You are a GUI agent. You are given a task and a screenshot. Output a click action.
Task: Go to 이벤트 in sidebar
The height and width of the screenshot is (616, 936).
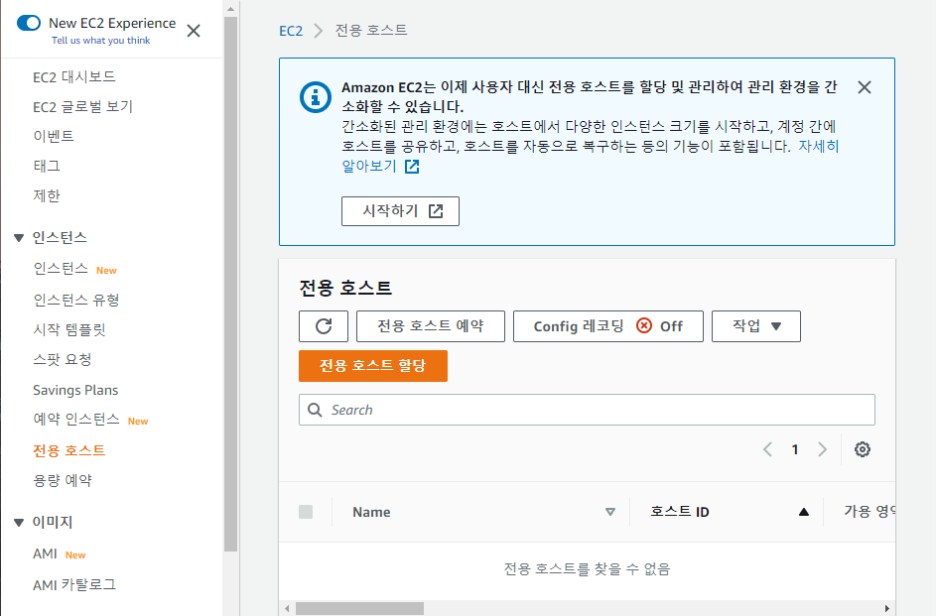click(54, 136)
